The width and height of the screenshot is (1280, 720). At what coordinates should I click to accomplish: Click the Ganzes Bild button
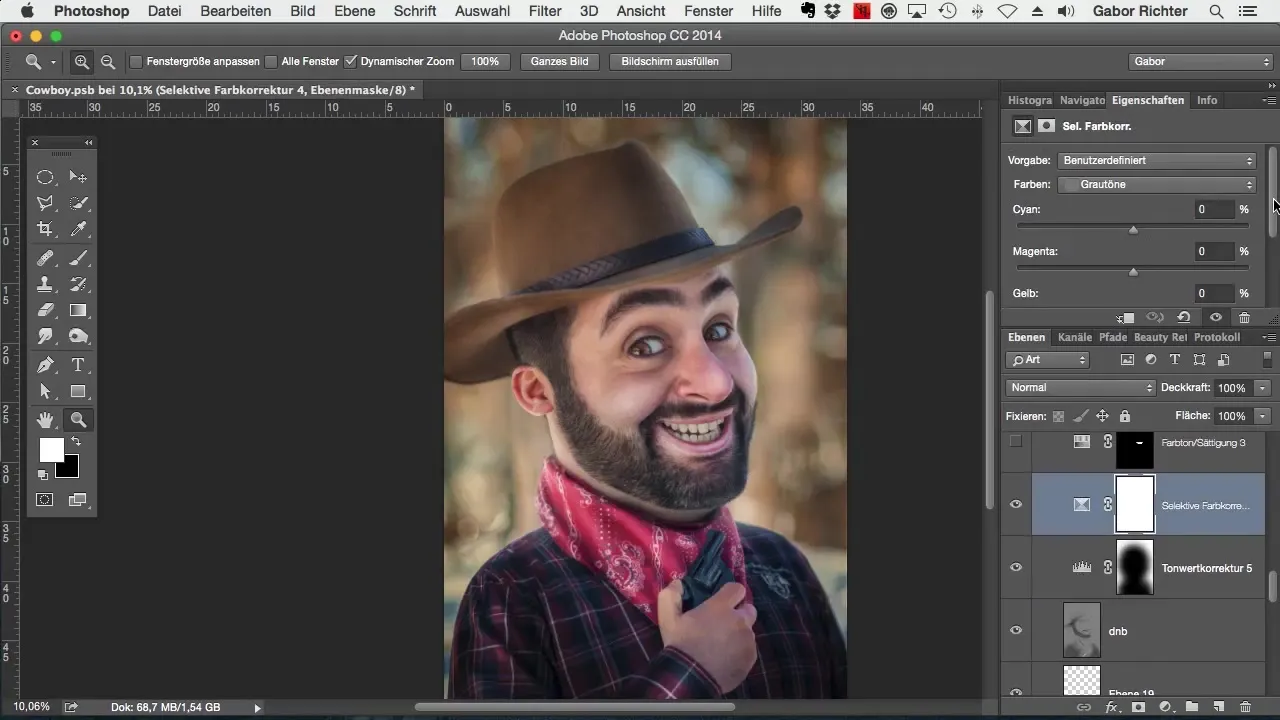tap(560, 61)
